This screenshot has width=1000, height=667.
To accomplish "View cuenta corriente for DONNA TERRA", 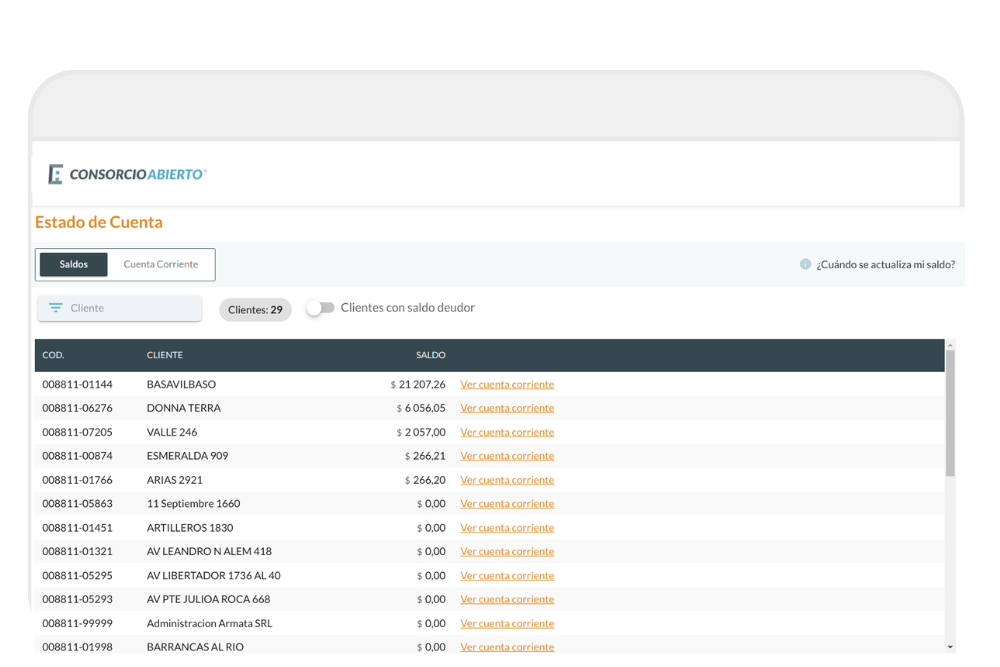I will (x=506, y=408).
